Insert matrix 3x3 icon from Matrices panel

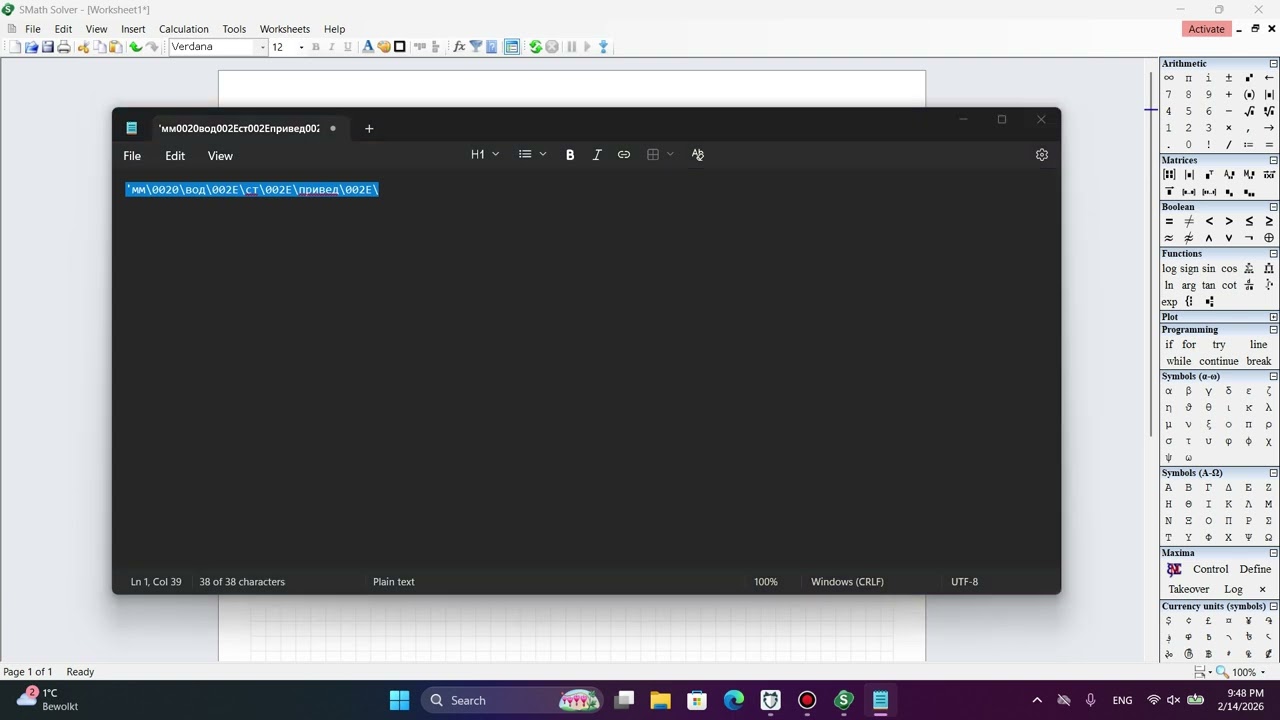coord(1168,175)
